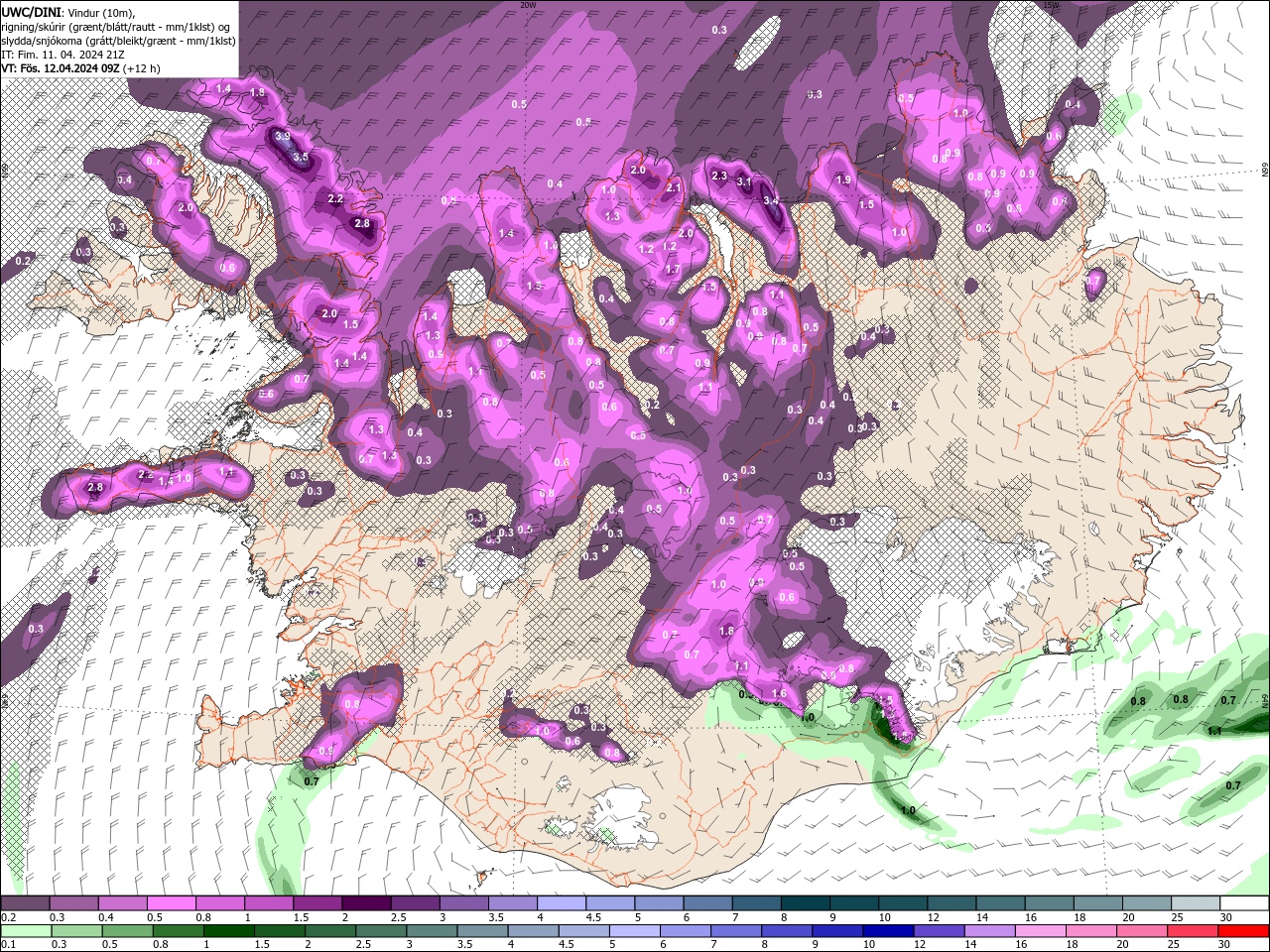
Task: Click the 1.9 snowfall value on the map
Action: click(x=844, y=180)
